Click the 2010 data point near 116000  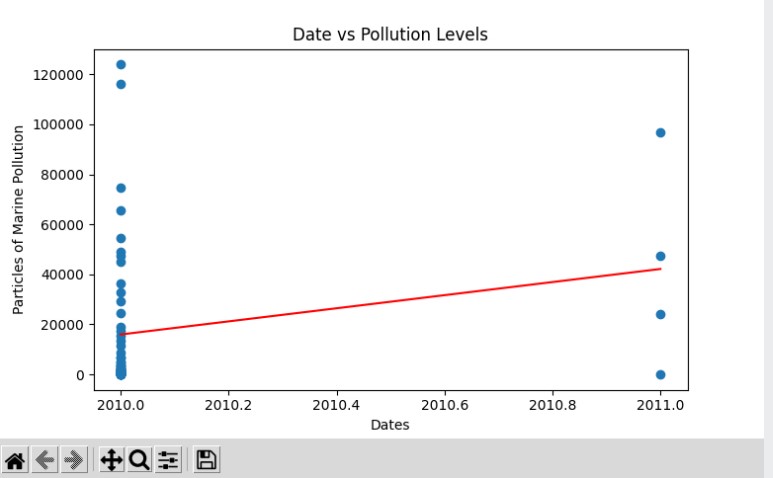coord(121,84)
